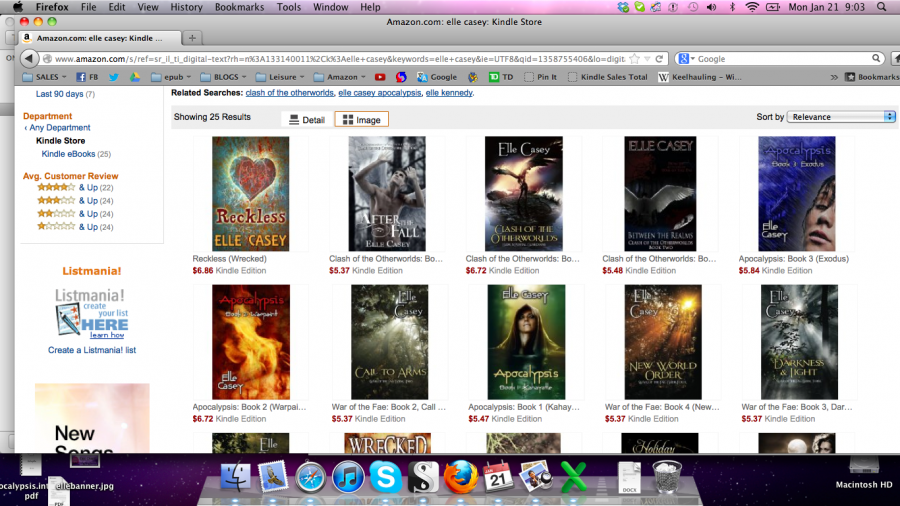
Task: Expand the SALES bookmarks folder
Action: pyautogui.click(x=44, y=77)
